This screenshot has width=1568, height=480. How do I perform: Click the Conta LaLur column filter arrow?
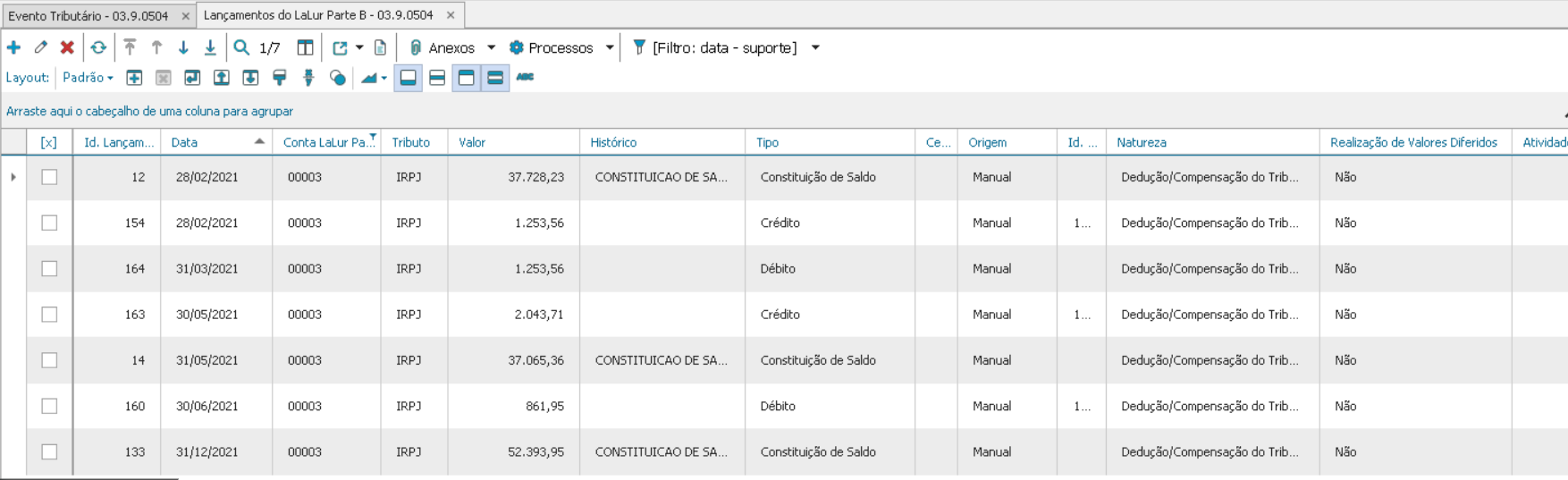click(x=373, y=137)
